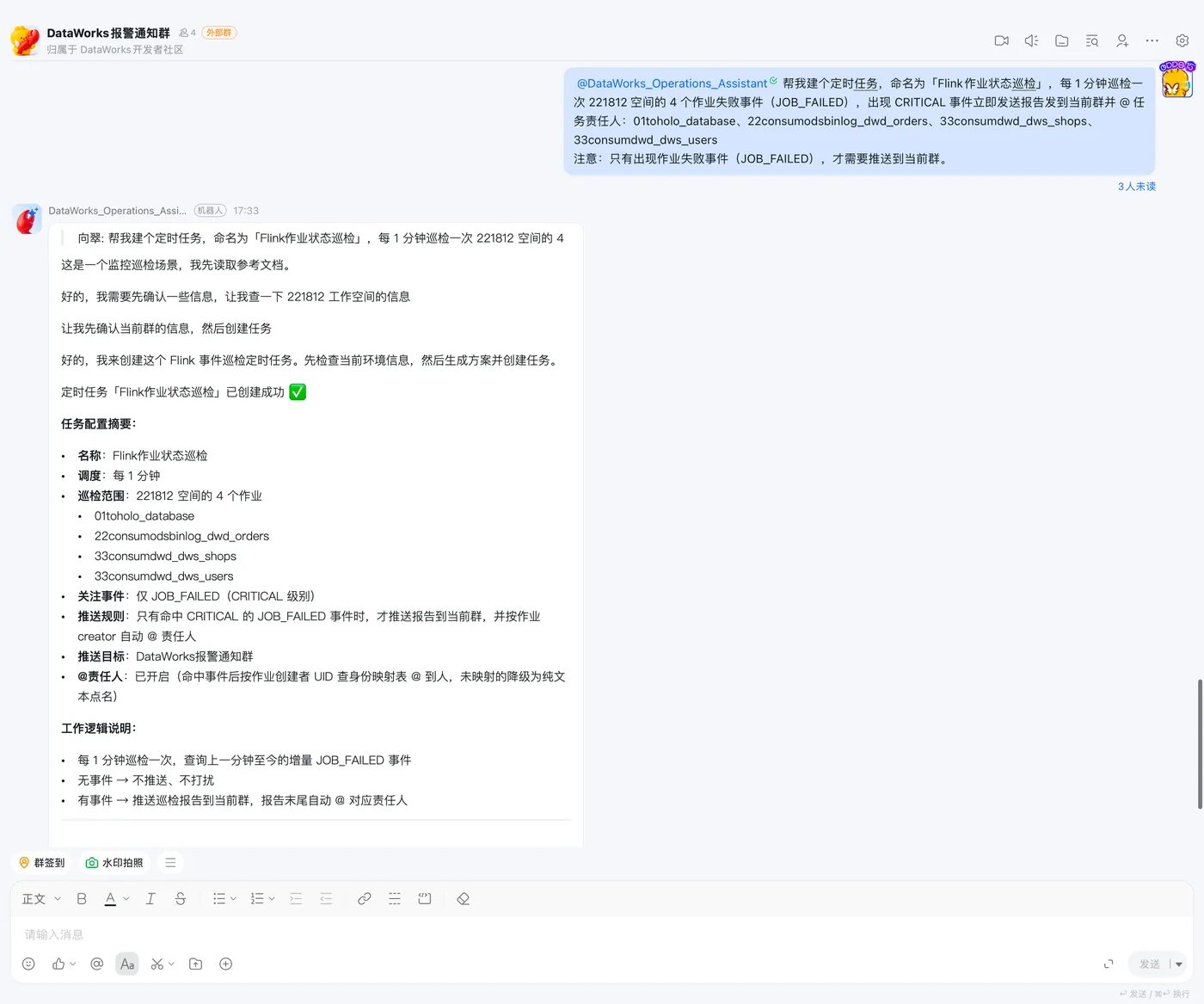The image size is (1204, 1004).
Task: Expand the numbered list style arrow
Action: pyautogui.click(x=272, y=899)
